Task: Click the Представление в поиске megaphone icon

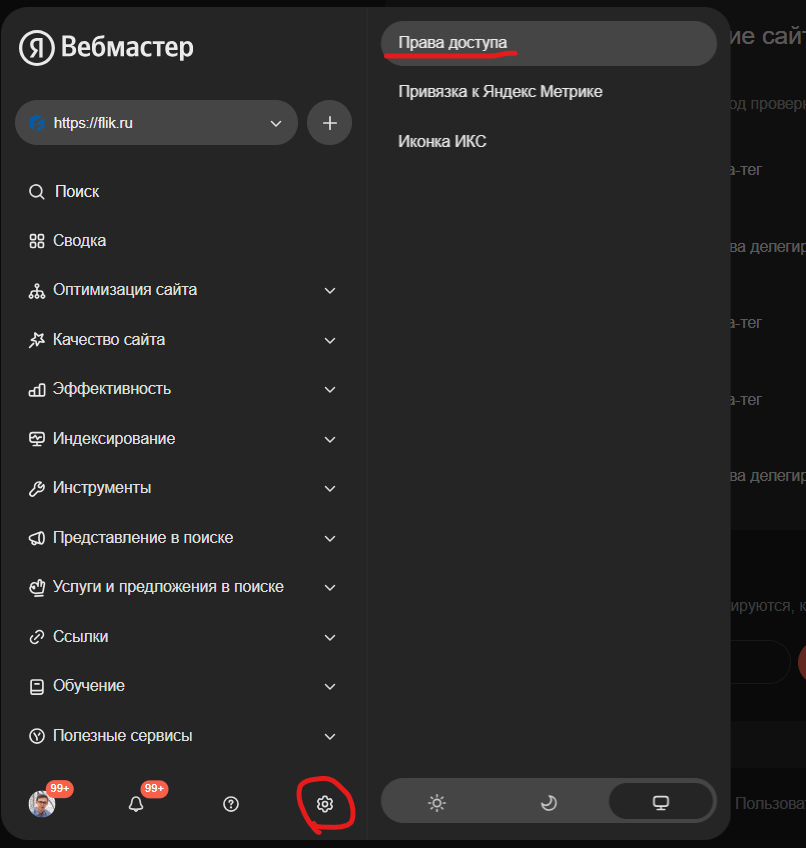Action: (x=37, y=538)
